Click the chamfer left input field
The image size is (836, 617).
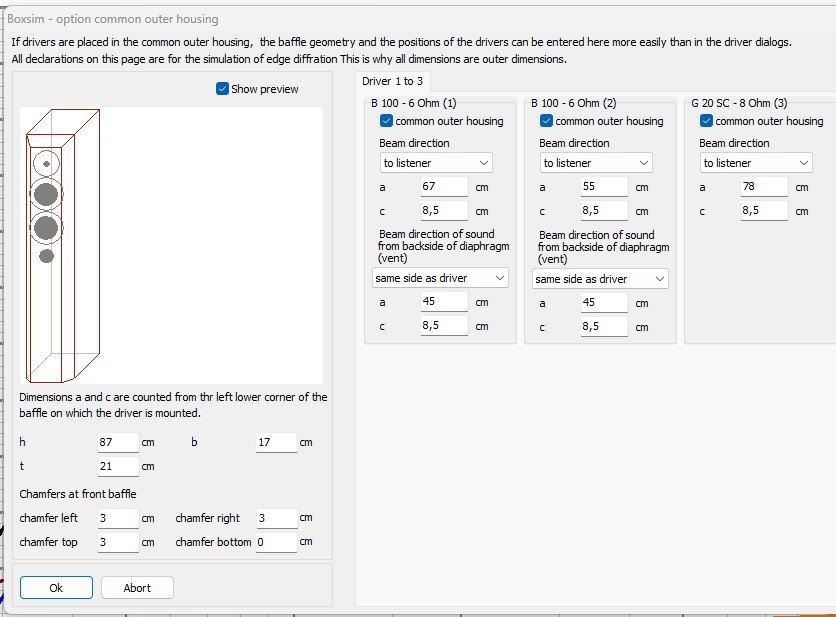118,518
